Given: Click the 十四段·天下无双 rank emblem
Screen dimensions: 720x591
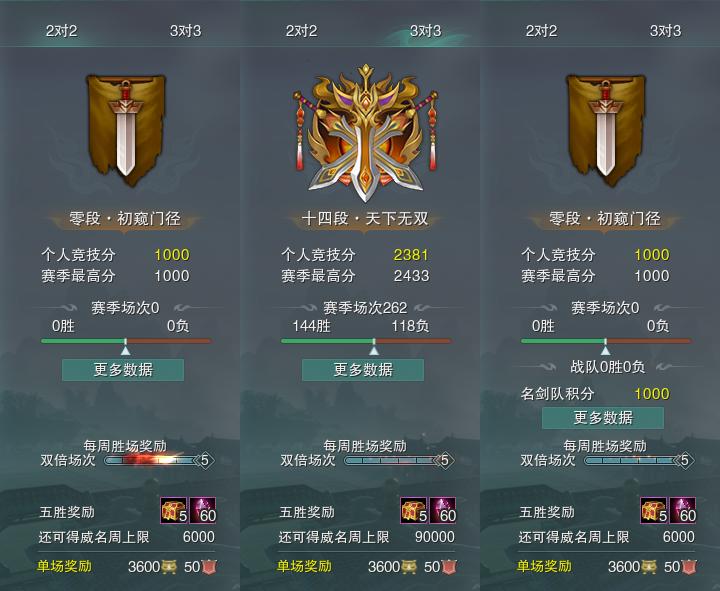Looking at the screenshot, I should (x=365, y=133).
